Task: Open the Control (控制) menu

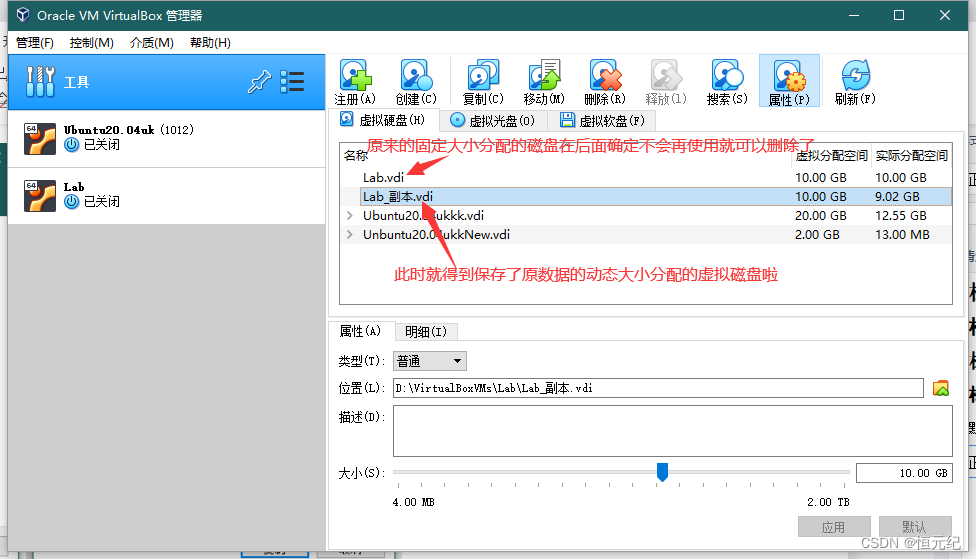Action: click(x=92, y=42)
